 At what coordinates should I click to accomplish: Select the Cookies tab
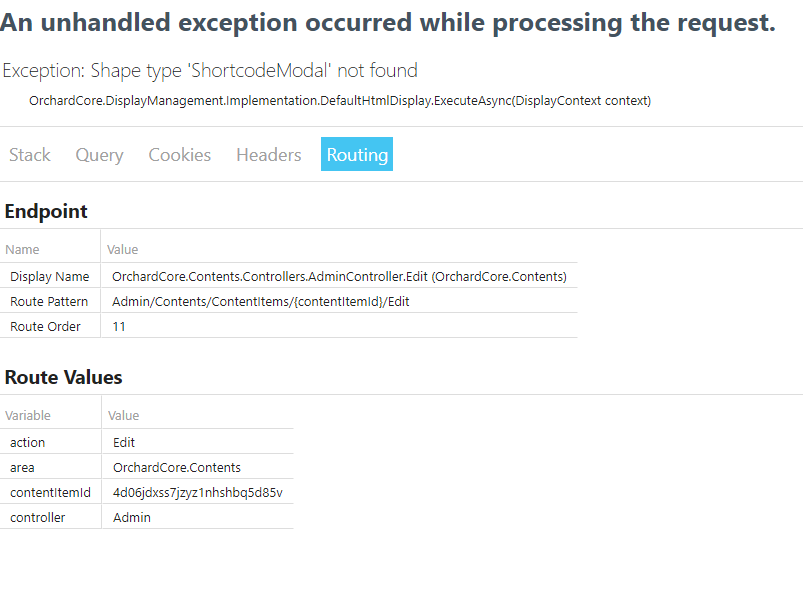(x=179, y=155)
